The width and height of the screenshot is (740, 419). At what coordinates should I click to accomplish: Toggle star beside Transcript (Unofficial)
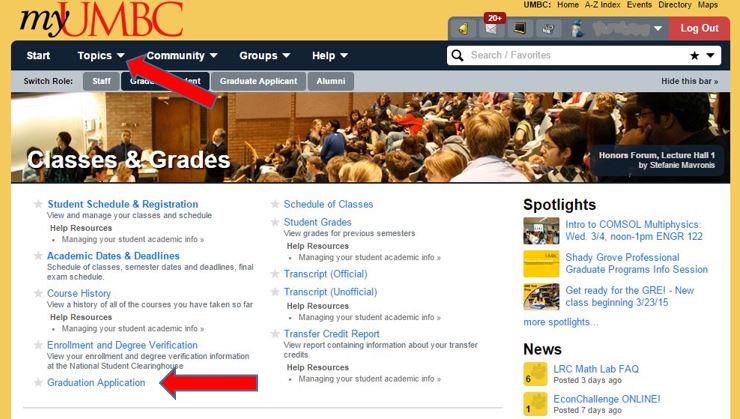click(x=275, y=292)
